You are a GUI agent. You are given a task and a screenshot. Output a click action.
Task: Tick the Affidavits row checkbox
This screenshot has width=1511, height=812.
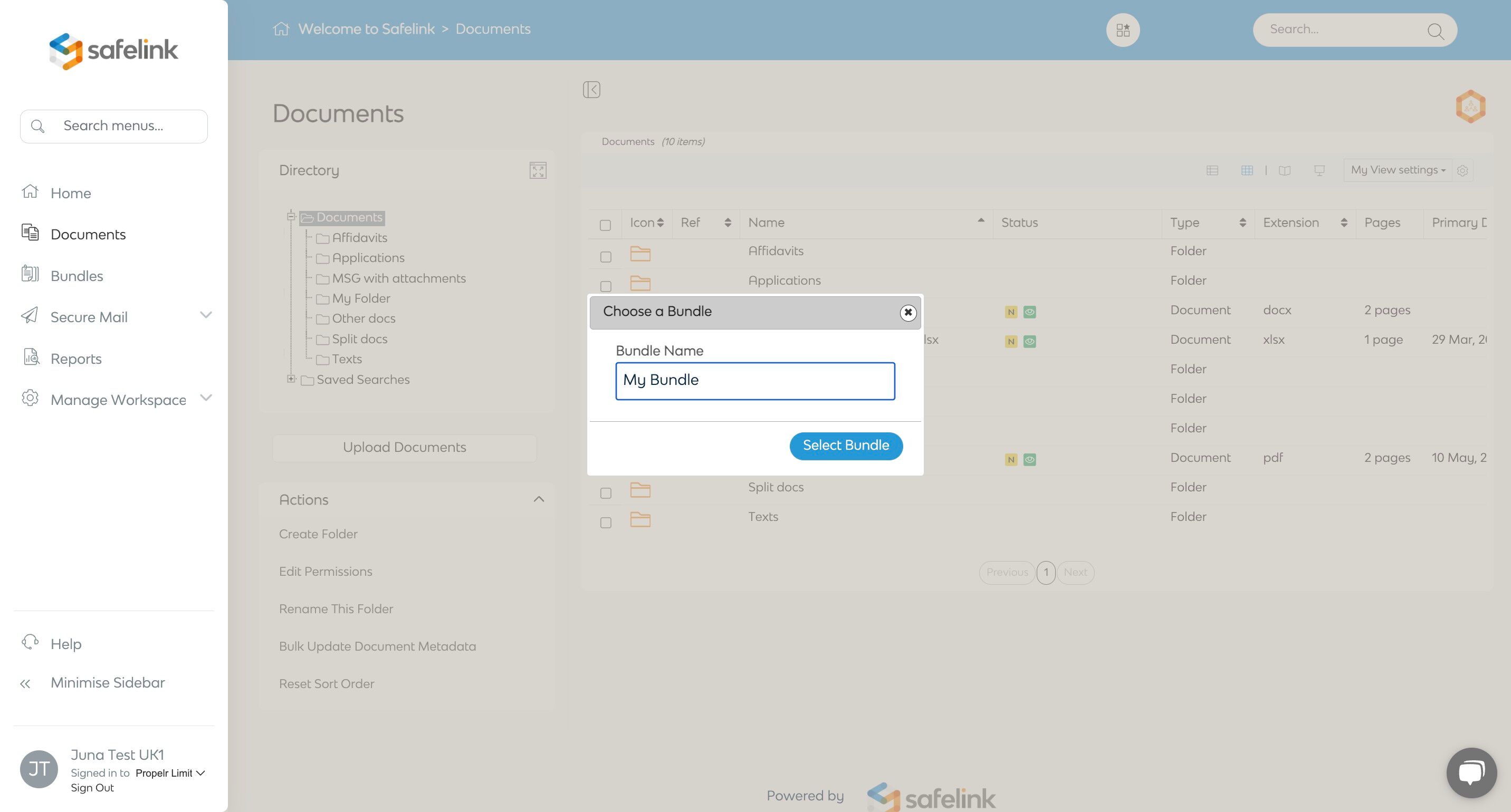tap(606, 257)
